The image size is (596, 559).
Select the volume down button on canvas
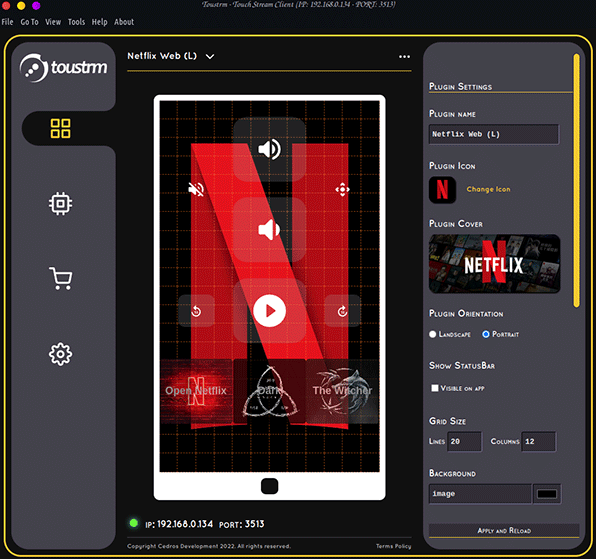pyautogui.click(x=269, y=230)
